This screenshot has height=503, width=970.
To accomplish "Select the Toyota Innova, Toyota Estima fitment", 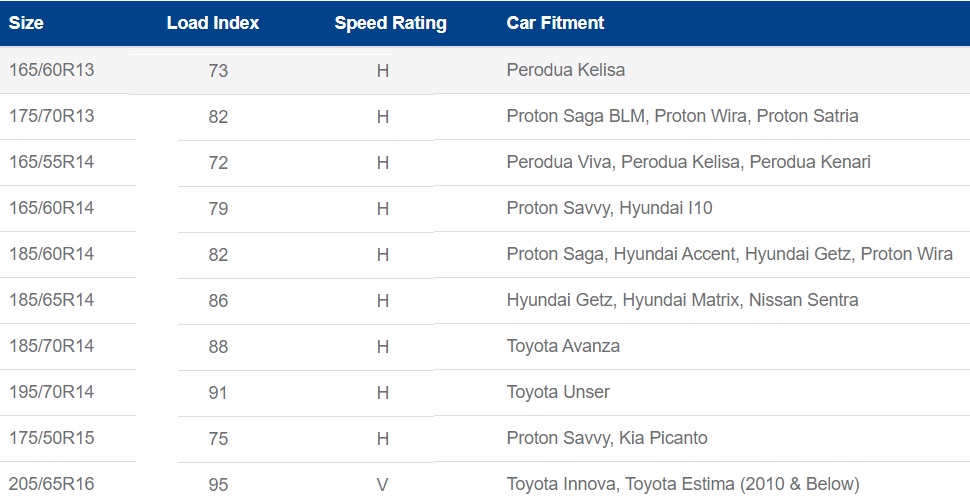I will click(x=682, y=485).
